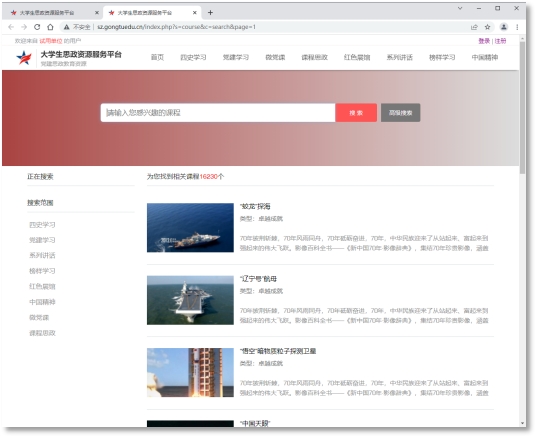Viewport: 535px width, 437px height.
Task: Open a new tab with plus icon
Action: click(x=210, y=13)
